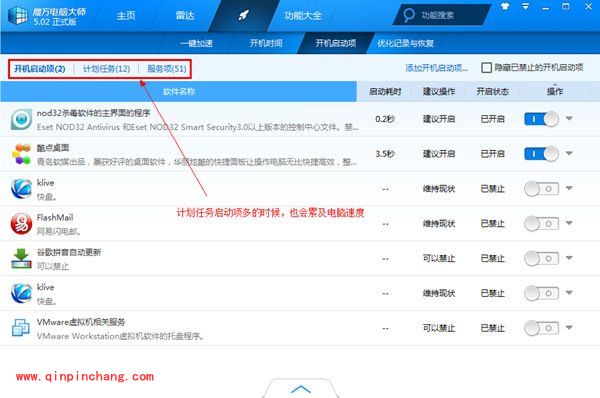Click the VMware service icon
The height and width of the screenshot is (398, 600).
point(21,328)
